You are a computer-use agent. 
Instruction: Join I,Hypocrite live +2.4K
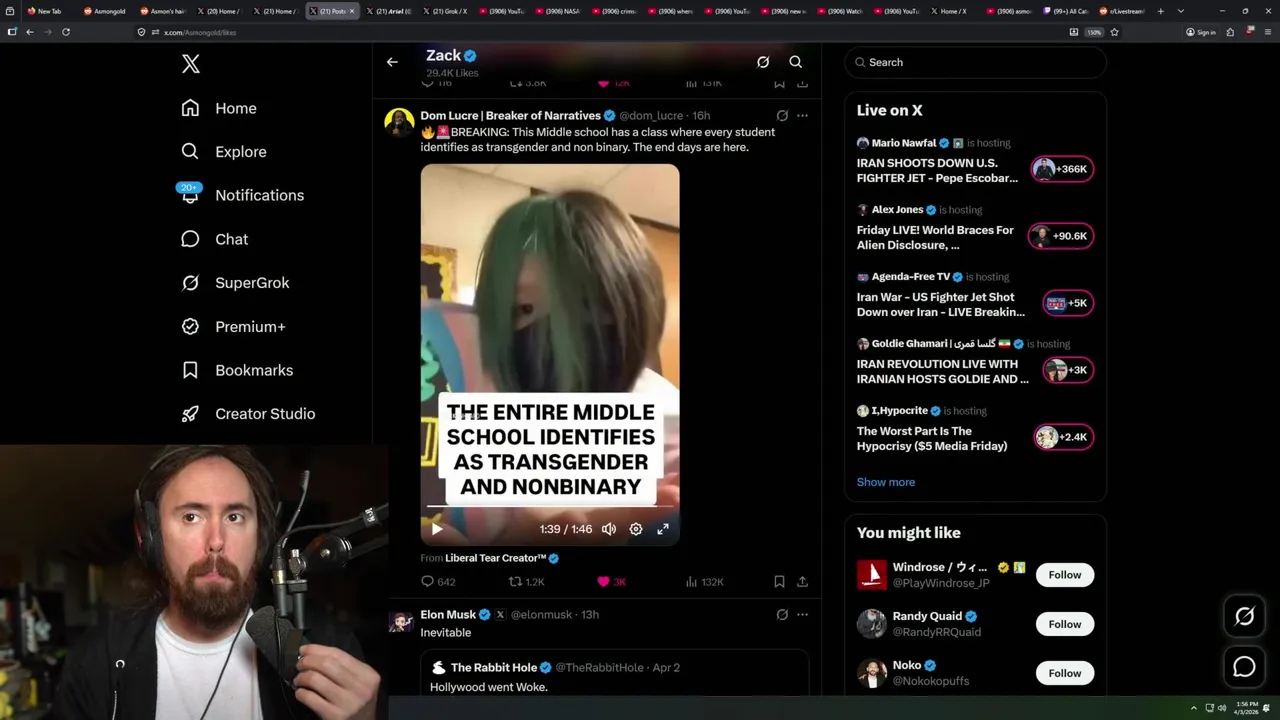tap(1063, 437)
